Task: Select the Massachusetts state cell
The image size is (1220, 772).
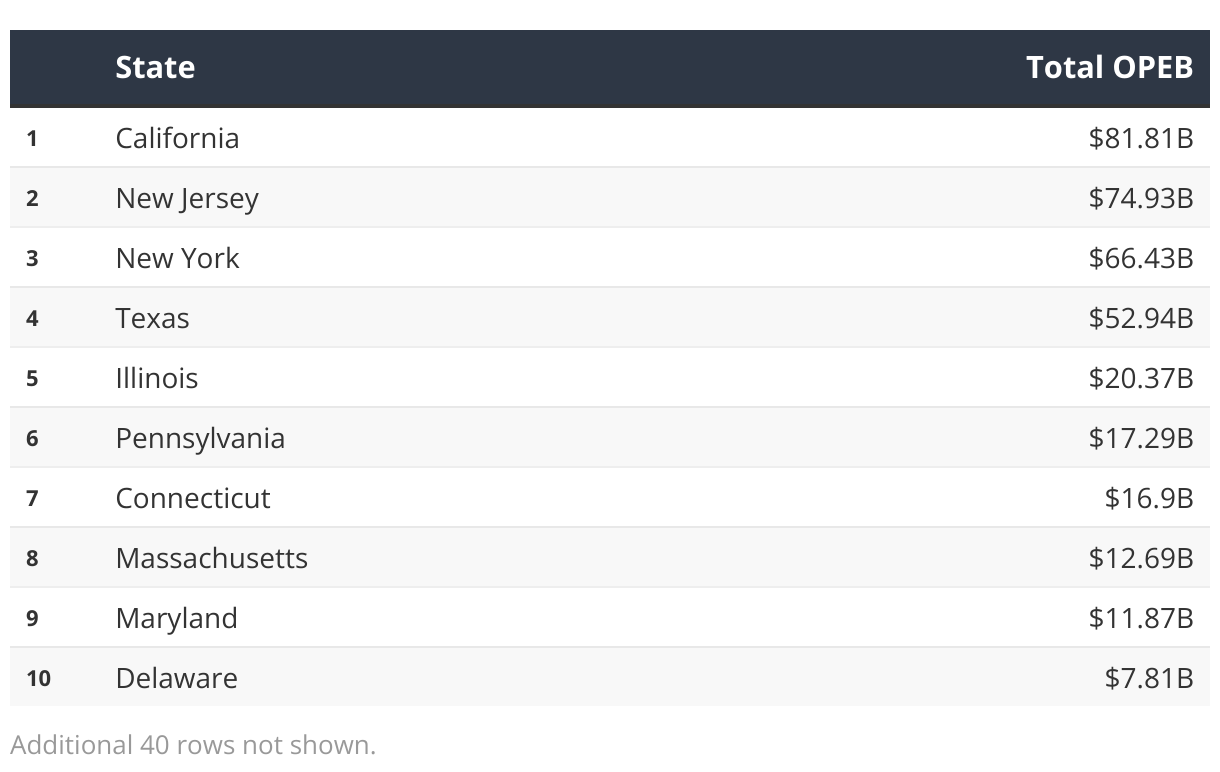Action: (211, 558)
